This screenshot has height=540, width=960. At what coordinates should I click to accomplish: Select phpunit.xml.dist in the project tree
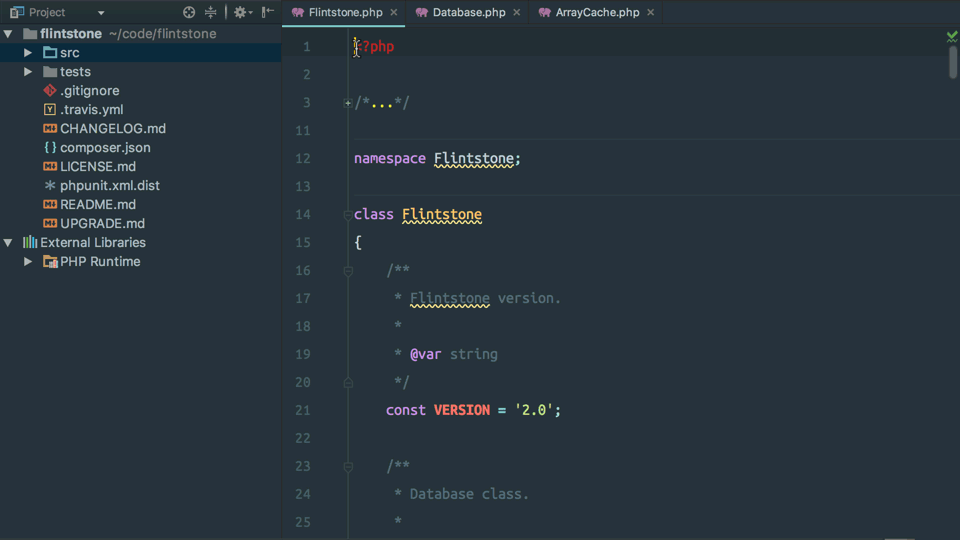[x=110, y=186]
